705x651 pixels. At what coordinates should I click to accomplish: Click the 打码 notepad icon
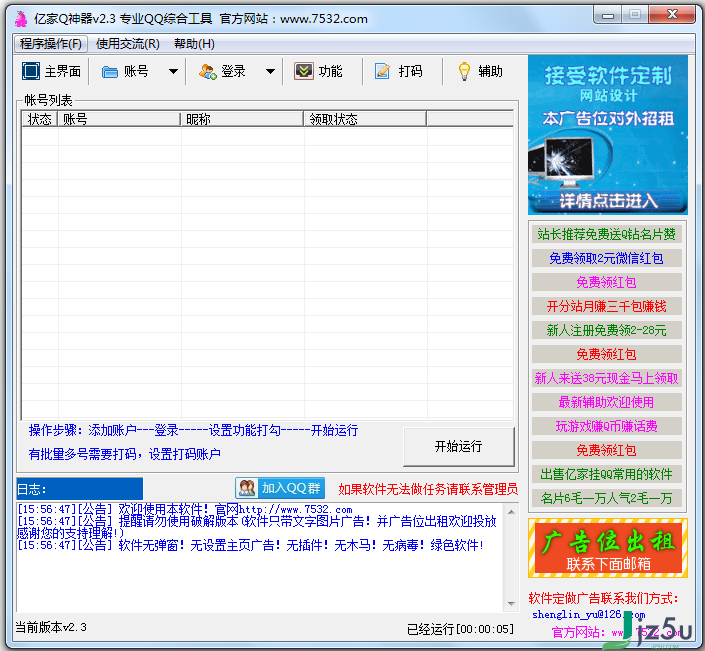[x=383, y=71]
